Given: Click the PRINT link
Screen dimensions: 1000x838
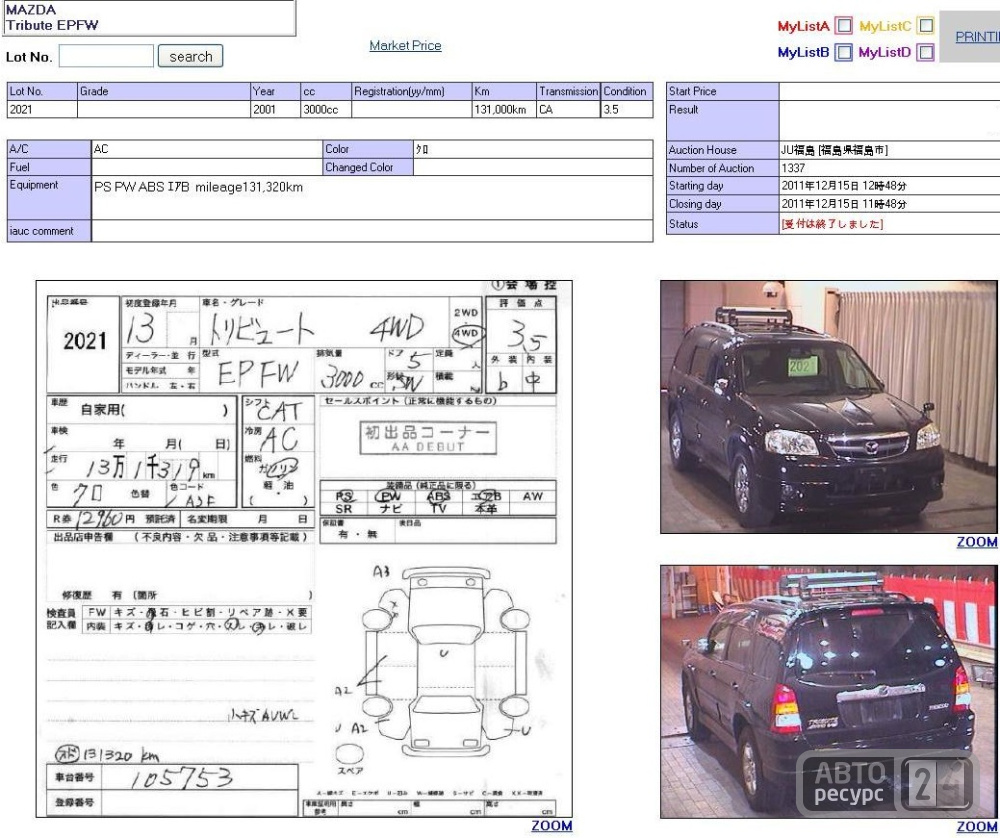Looking at the screenshot, I should [x=977, y=37].
